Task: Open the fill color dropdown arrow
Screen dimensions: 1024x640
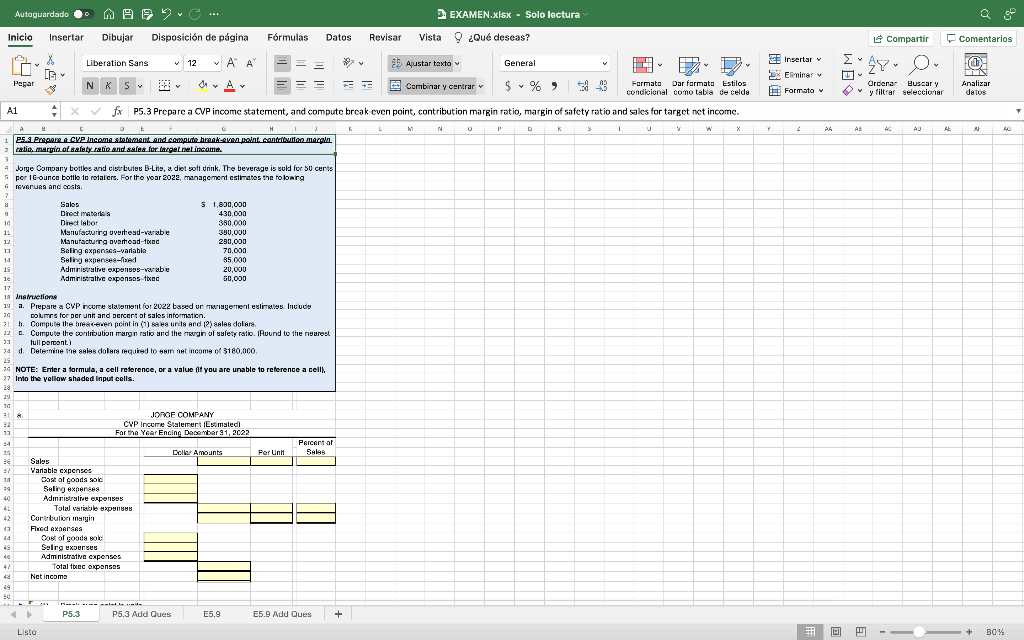Action: point(216,87)
